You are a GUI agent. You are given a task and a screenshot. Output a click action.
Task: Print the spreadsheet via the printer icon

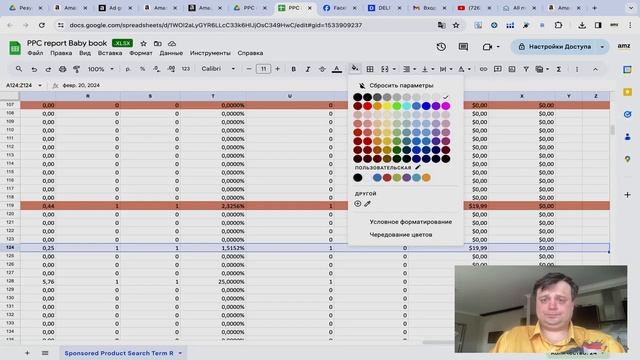coord(62,69)
